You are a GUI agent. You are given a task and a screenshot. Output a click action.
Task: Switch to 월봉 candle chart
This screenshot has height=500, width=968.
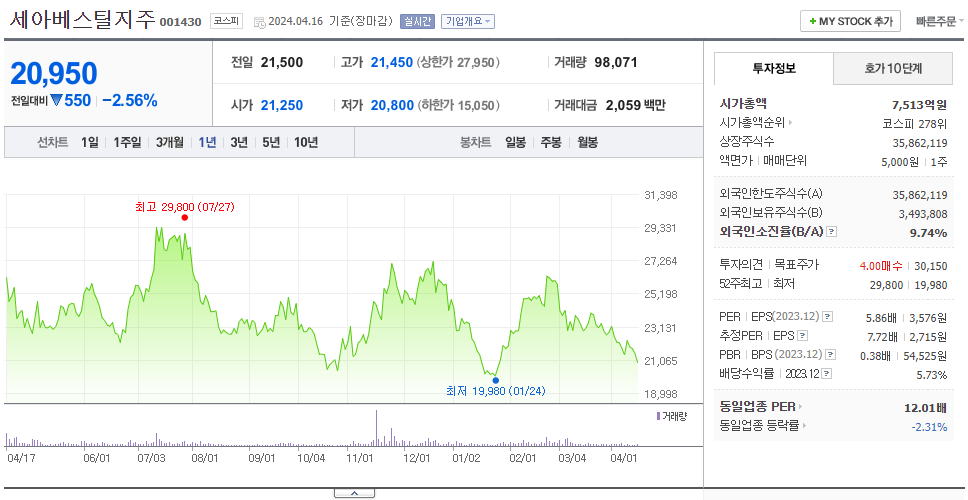(x=588, y=143)
